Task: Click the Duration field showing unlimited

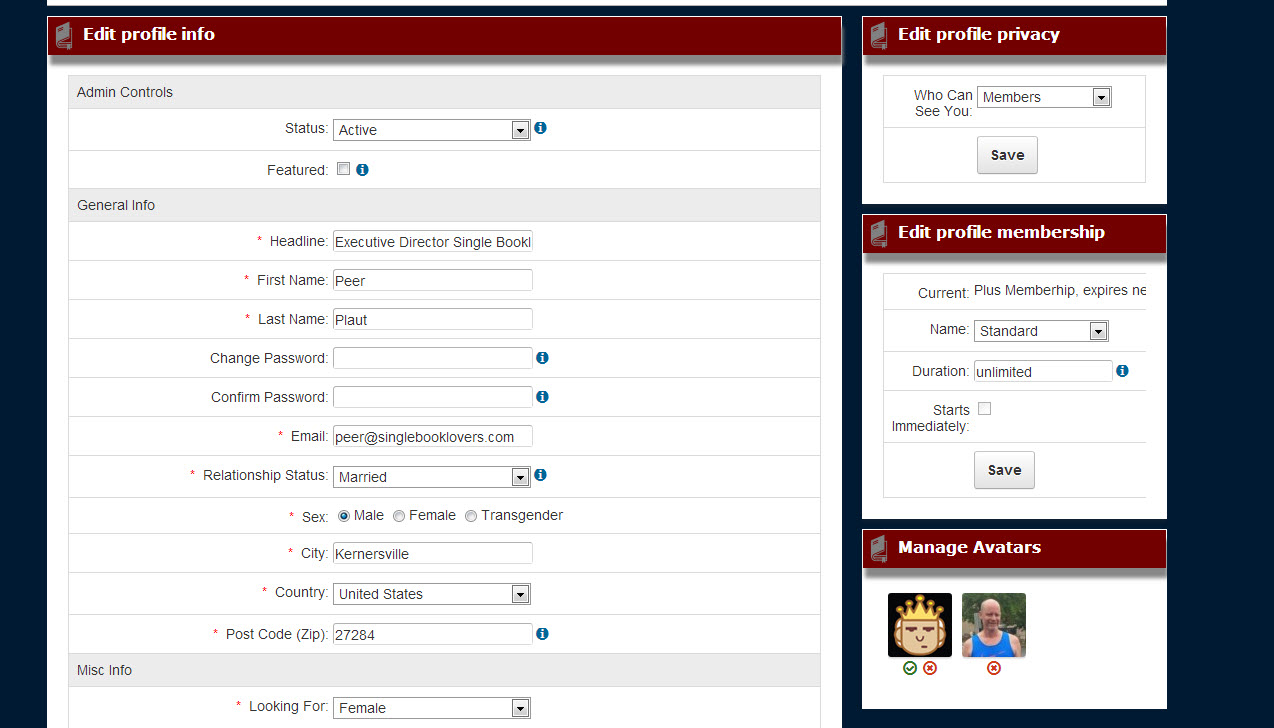Action: coord(1043,371)
